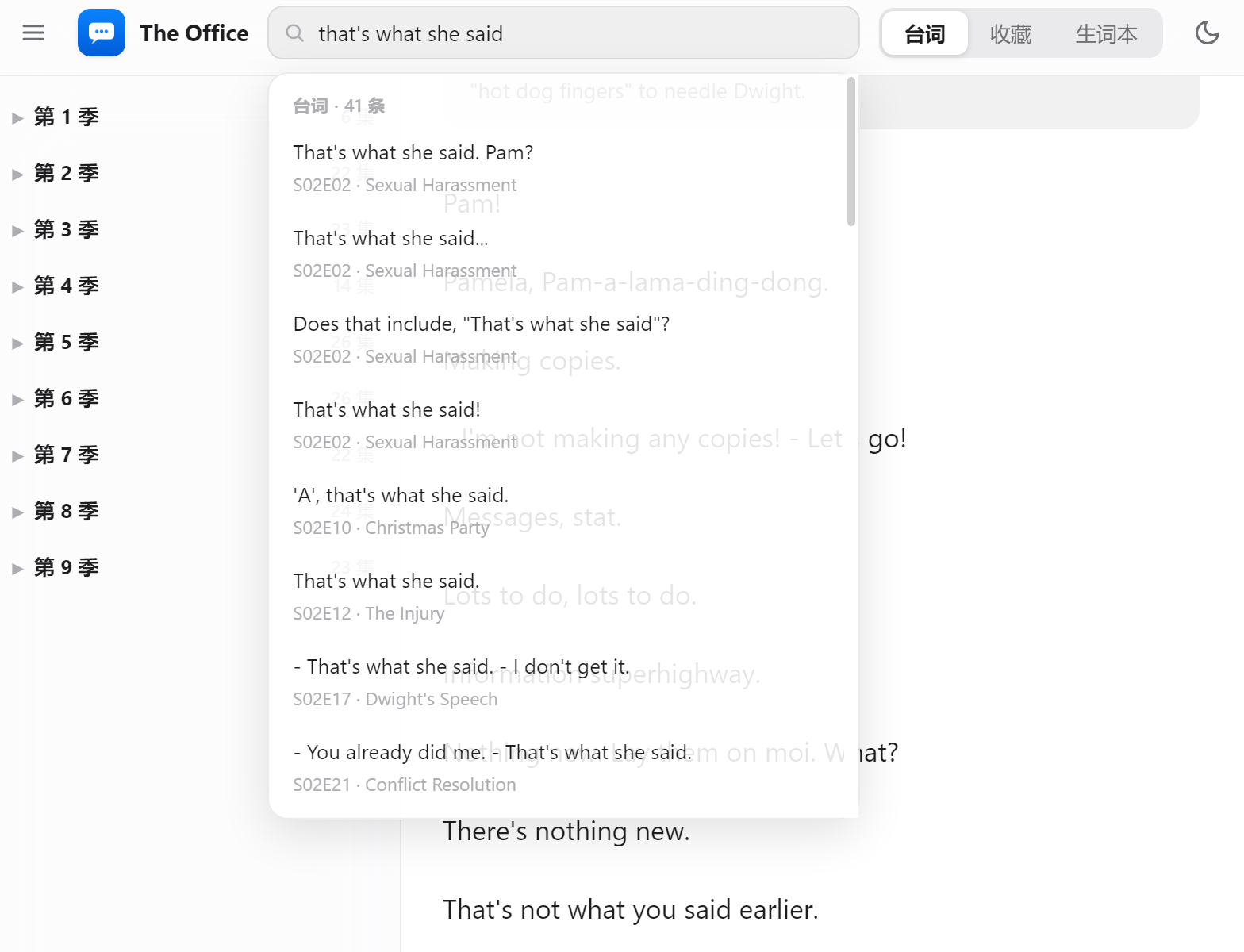Select 第 5 季 season label
The width and height of the screenshot is (1244, 952).
click(x=67, y=343)
